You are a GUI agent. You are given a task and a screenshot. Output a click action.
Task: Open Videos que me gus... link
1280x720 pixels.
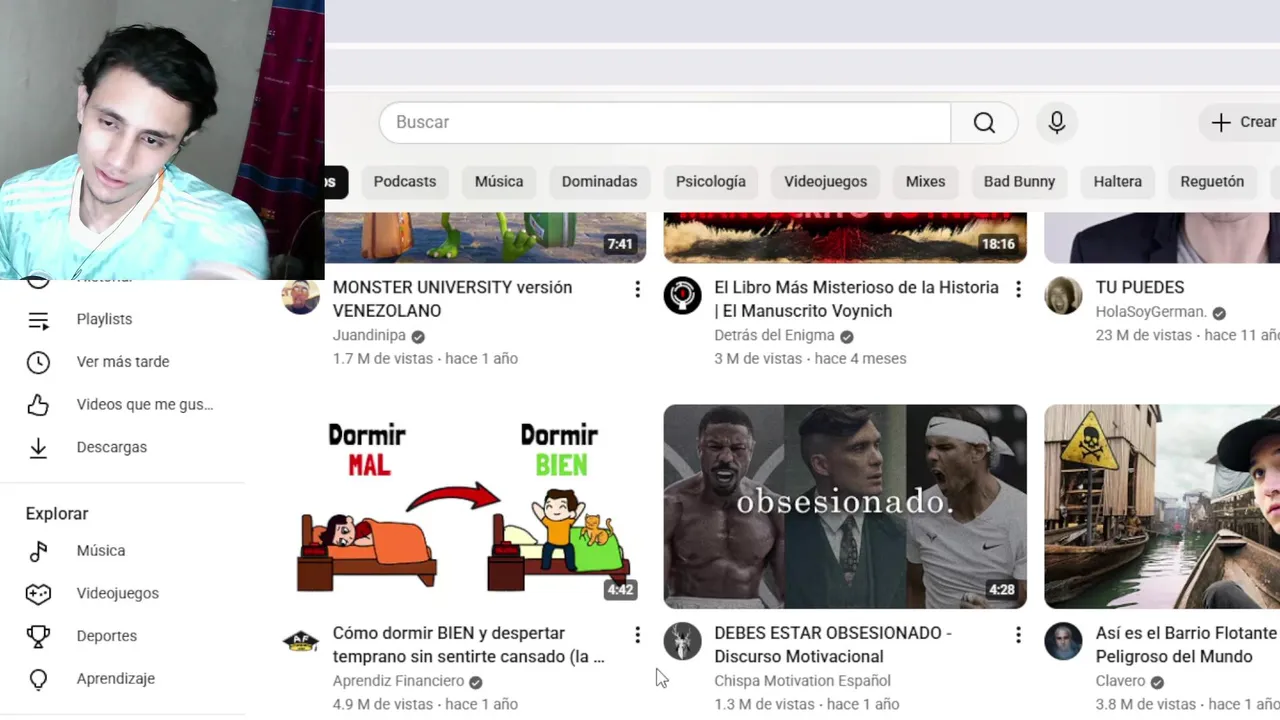(x=145, y=405)
